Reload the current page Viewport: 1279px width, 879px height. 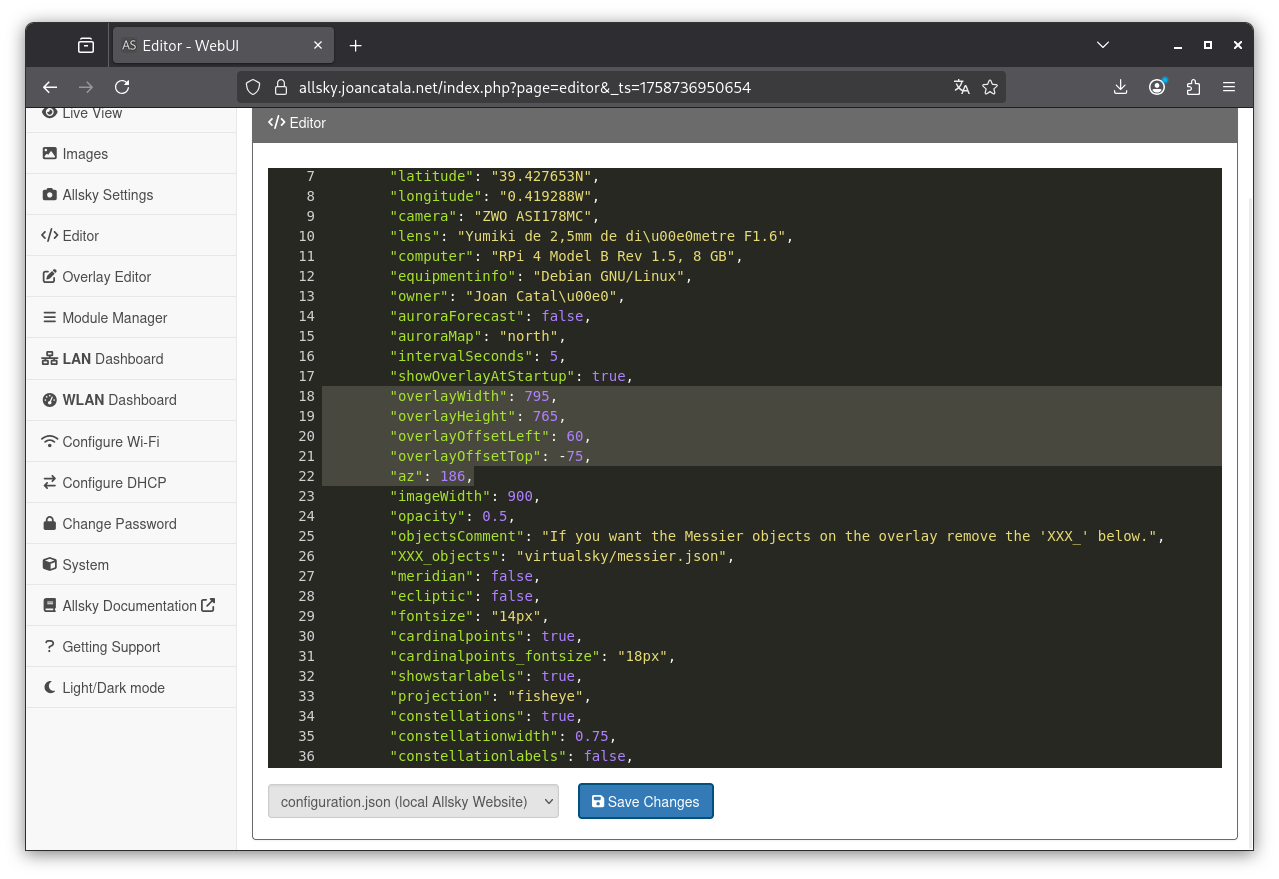point(122,87)
